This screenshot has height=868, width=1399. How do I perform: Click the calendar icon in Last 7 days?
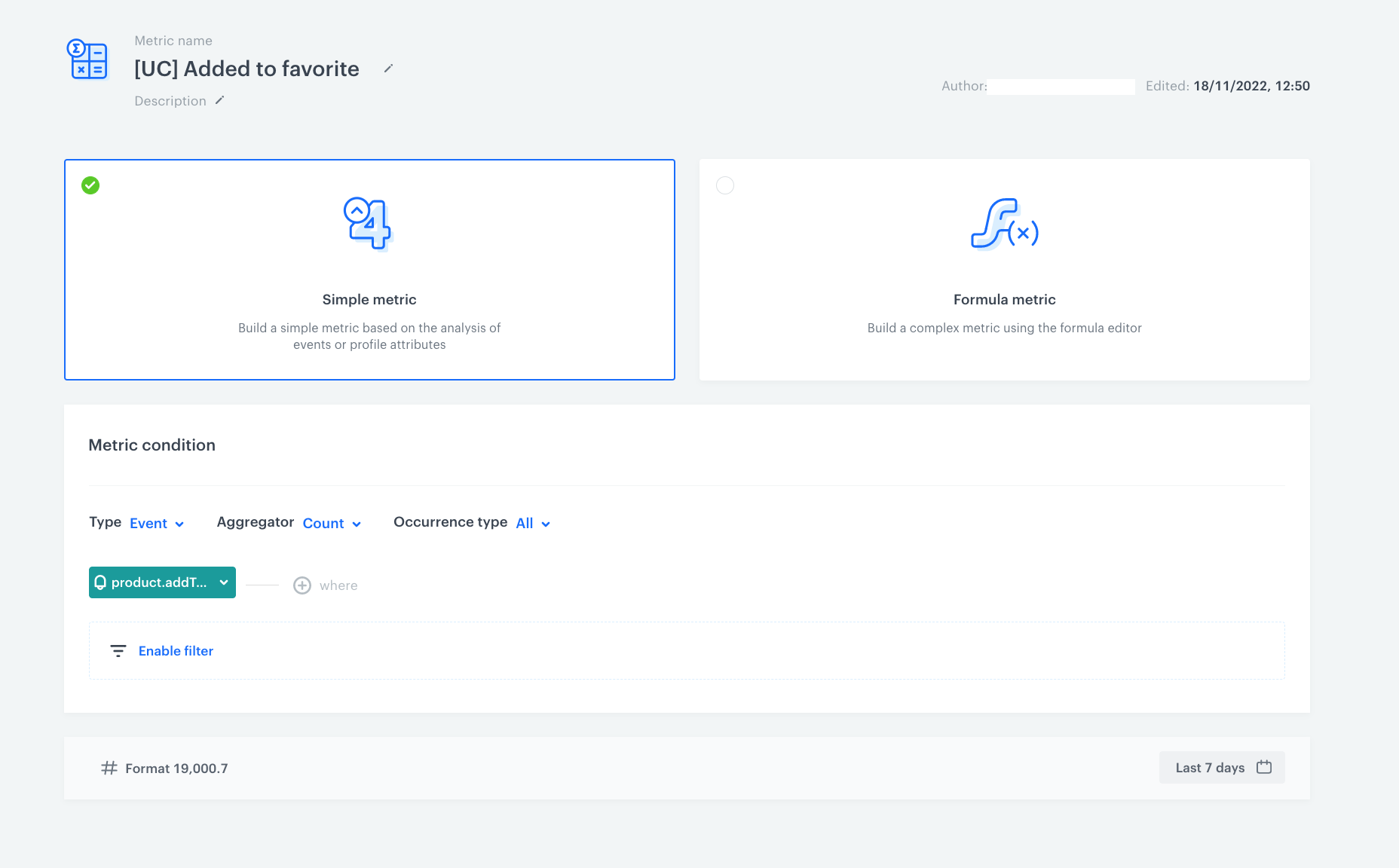pos(1264,767)
